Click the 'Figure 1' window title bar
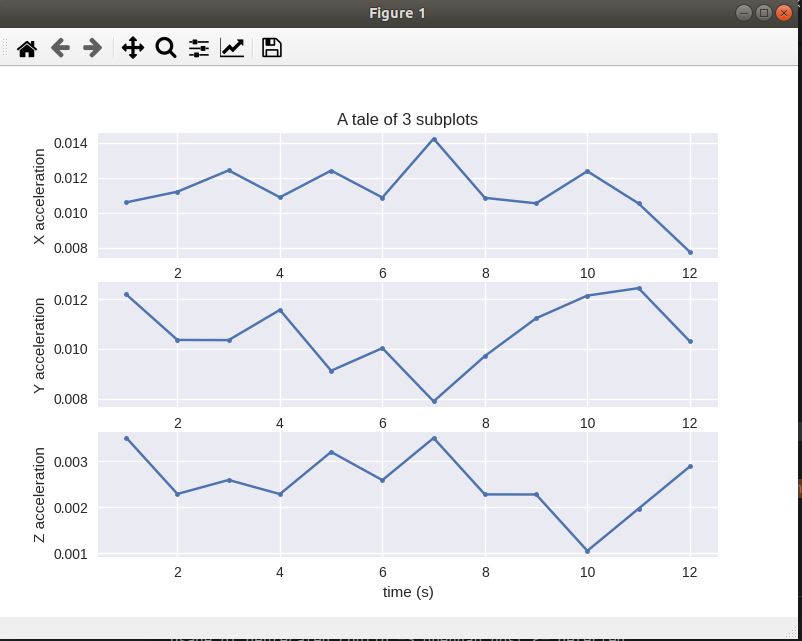Viewport: 802px width, 641px height. (x=397, y=13)
